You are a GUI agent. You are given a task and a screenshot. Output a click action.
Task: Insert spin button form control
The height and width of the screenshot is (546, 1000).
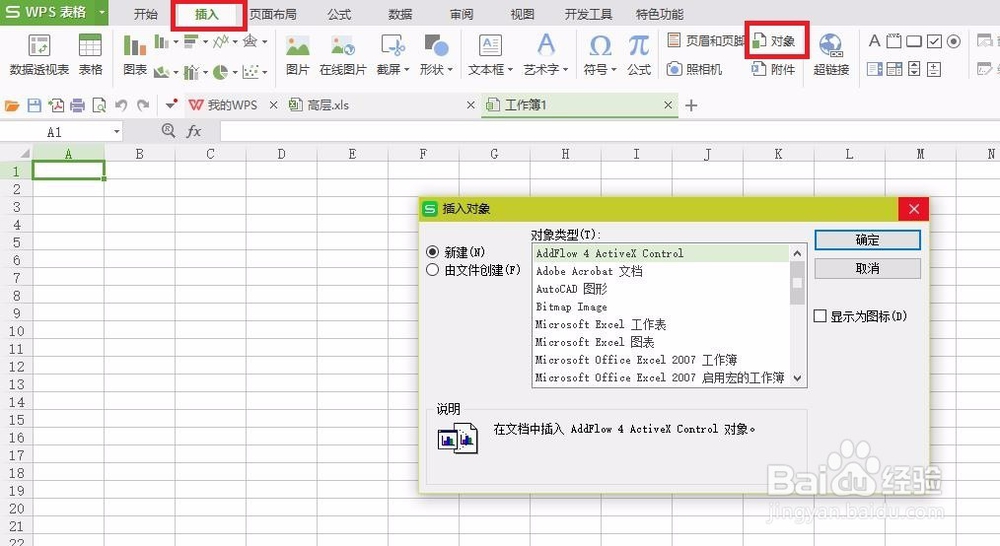click(x=915, y=69)
